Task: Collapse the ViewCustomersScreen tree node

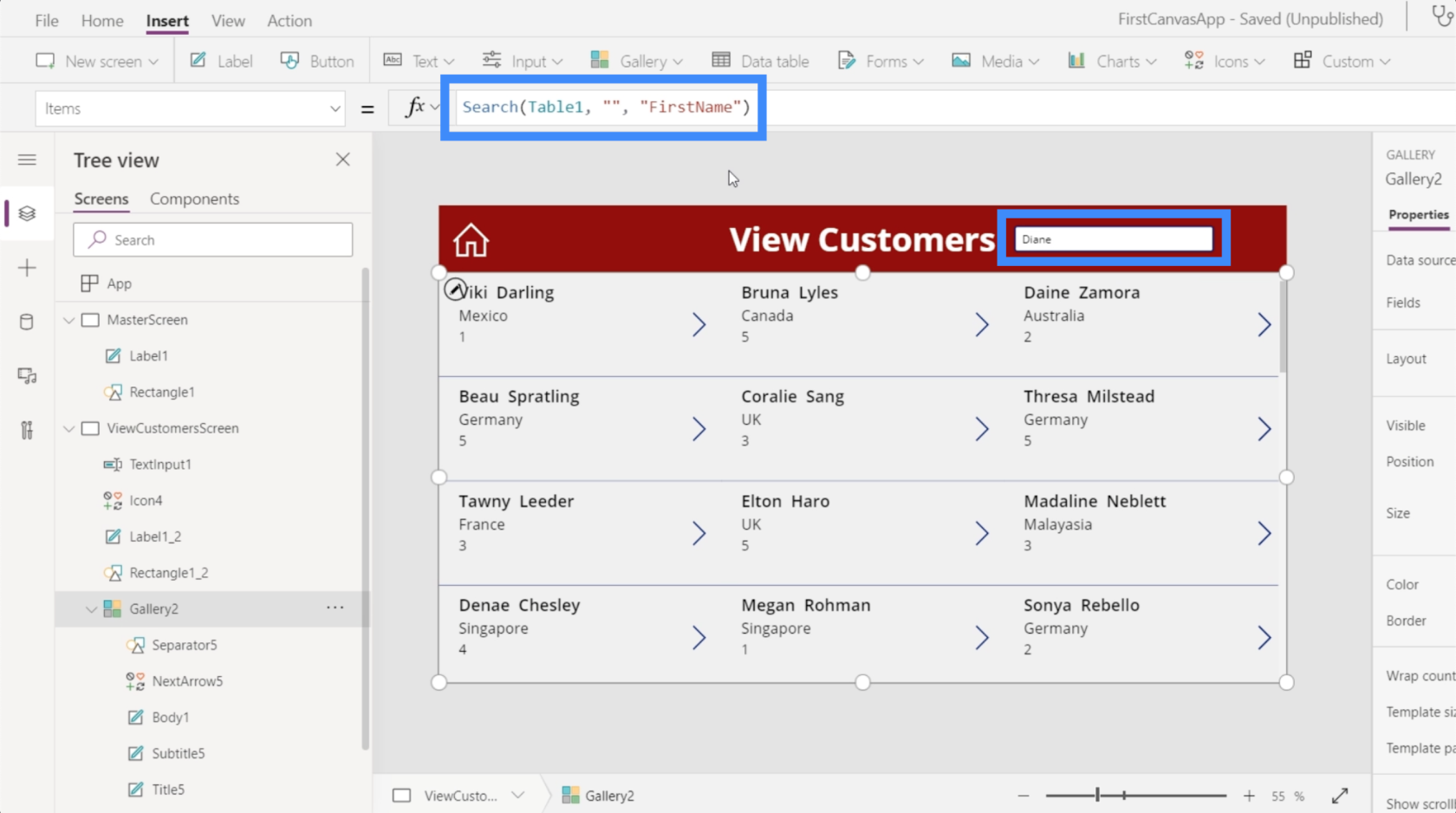Action: [69, 428]
